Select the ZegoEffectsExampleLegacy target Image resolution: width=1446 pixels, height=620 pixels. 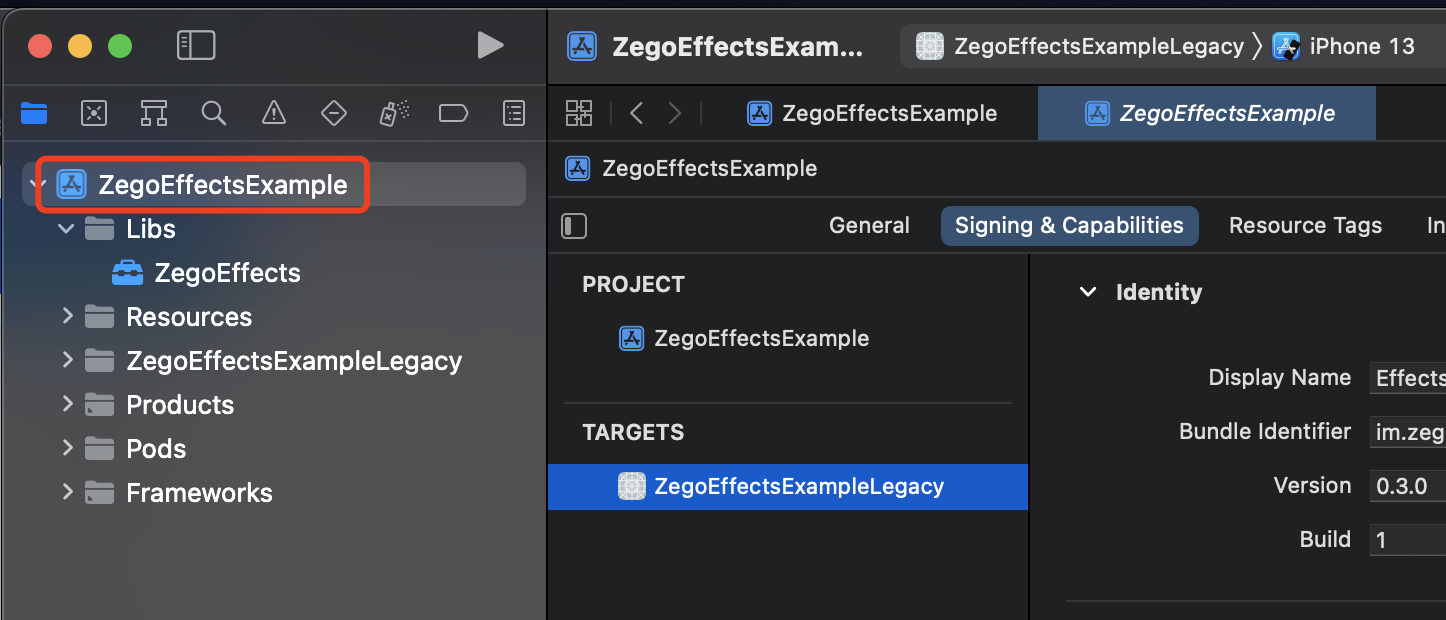click(788, 487)
